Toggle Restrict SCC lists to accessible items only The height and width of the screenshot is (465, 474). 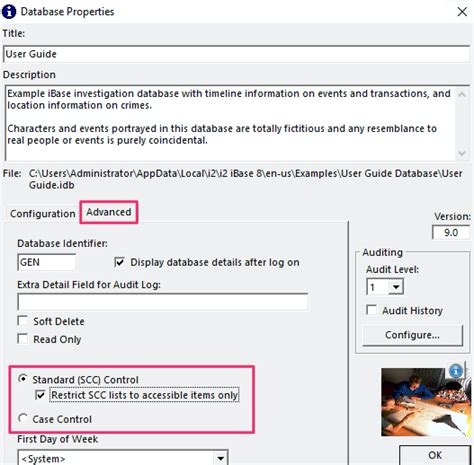tap(40, 395)
